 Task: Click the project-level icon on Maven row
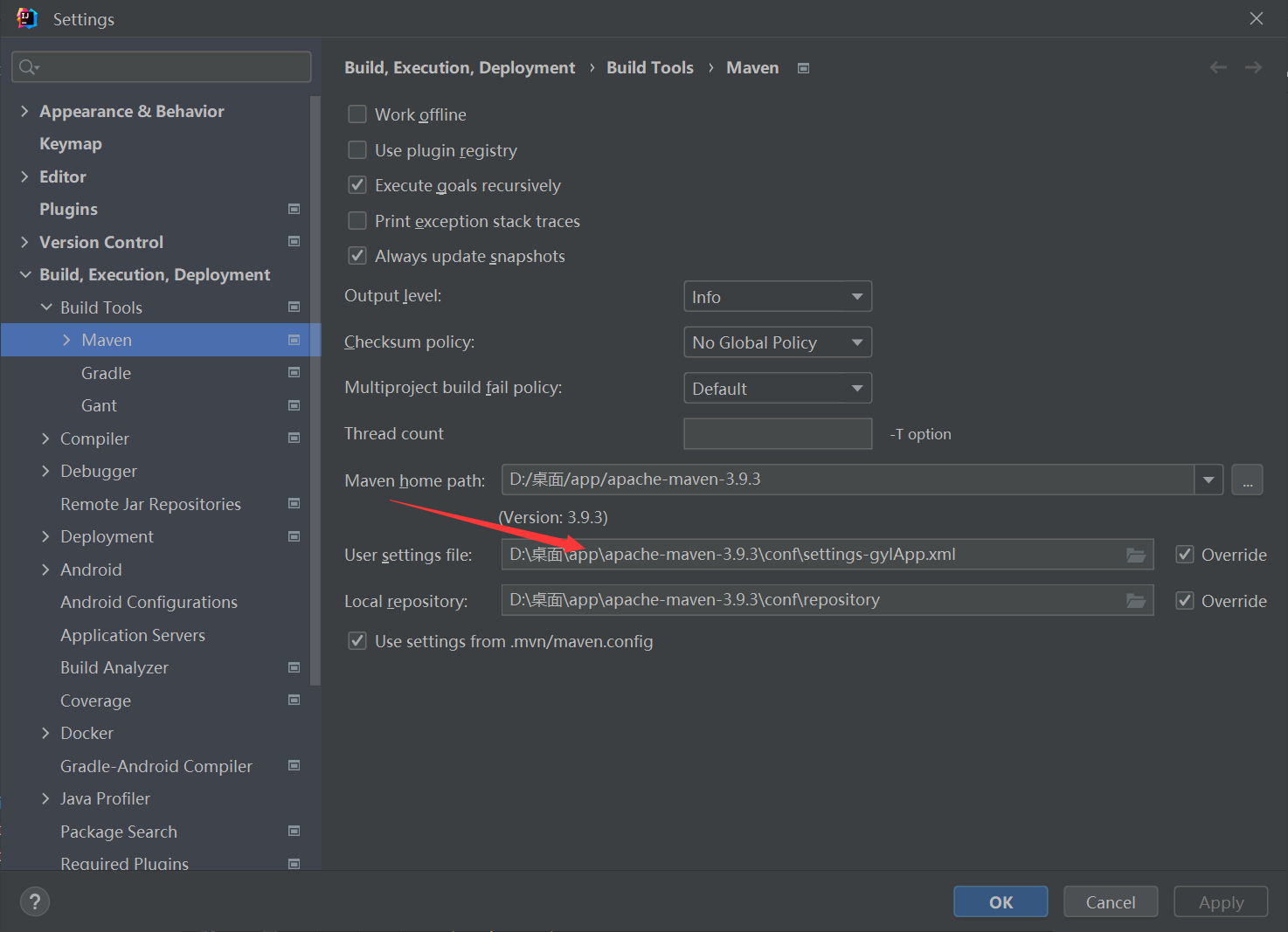click(294, 340)
